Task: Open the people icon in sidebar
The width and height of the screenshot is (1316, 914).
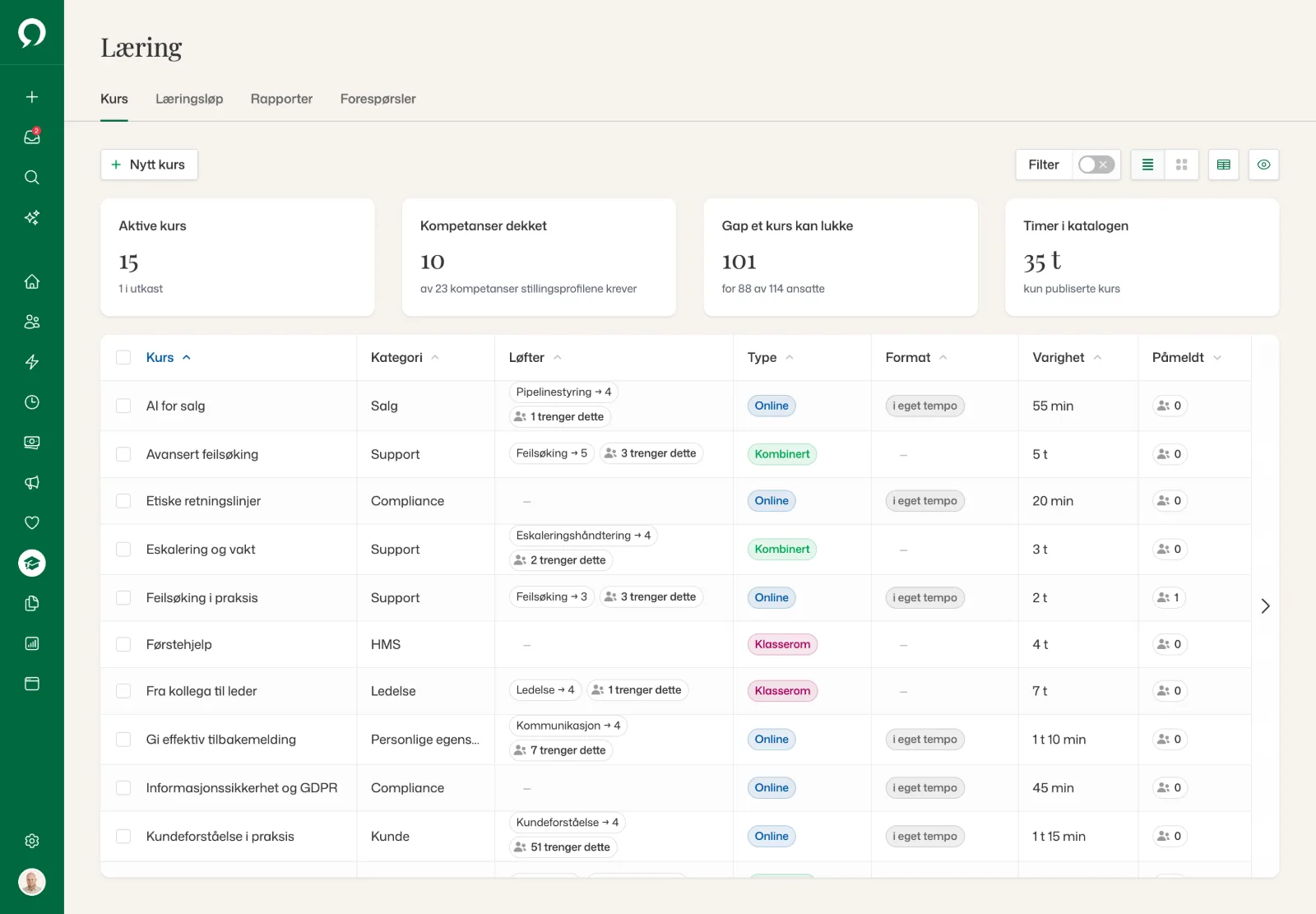Action: tap(32, 322)
